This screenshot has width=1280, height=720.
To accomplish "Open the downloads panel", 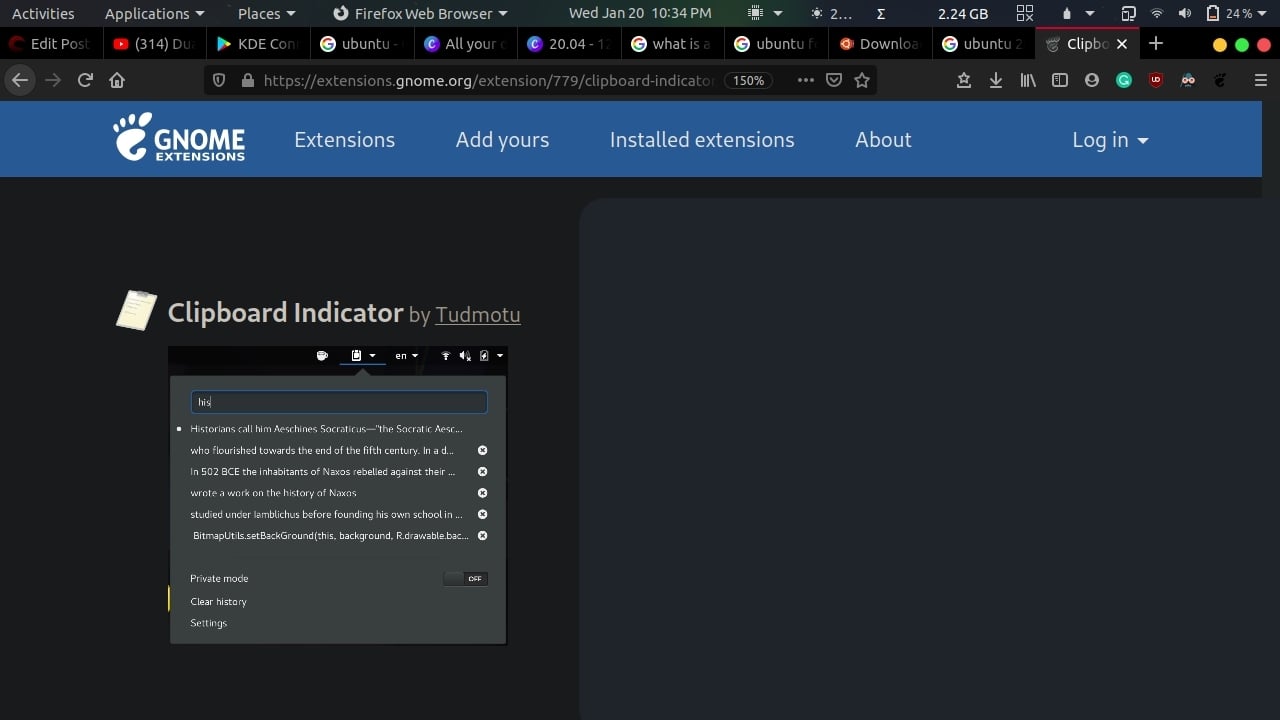I will [x=996, y=80].
